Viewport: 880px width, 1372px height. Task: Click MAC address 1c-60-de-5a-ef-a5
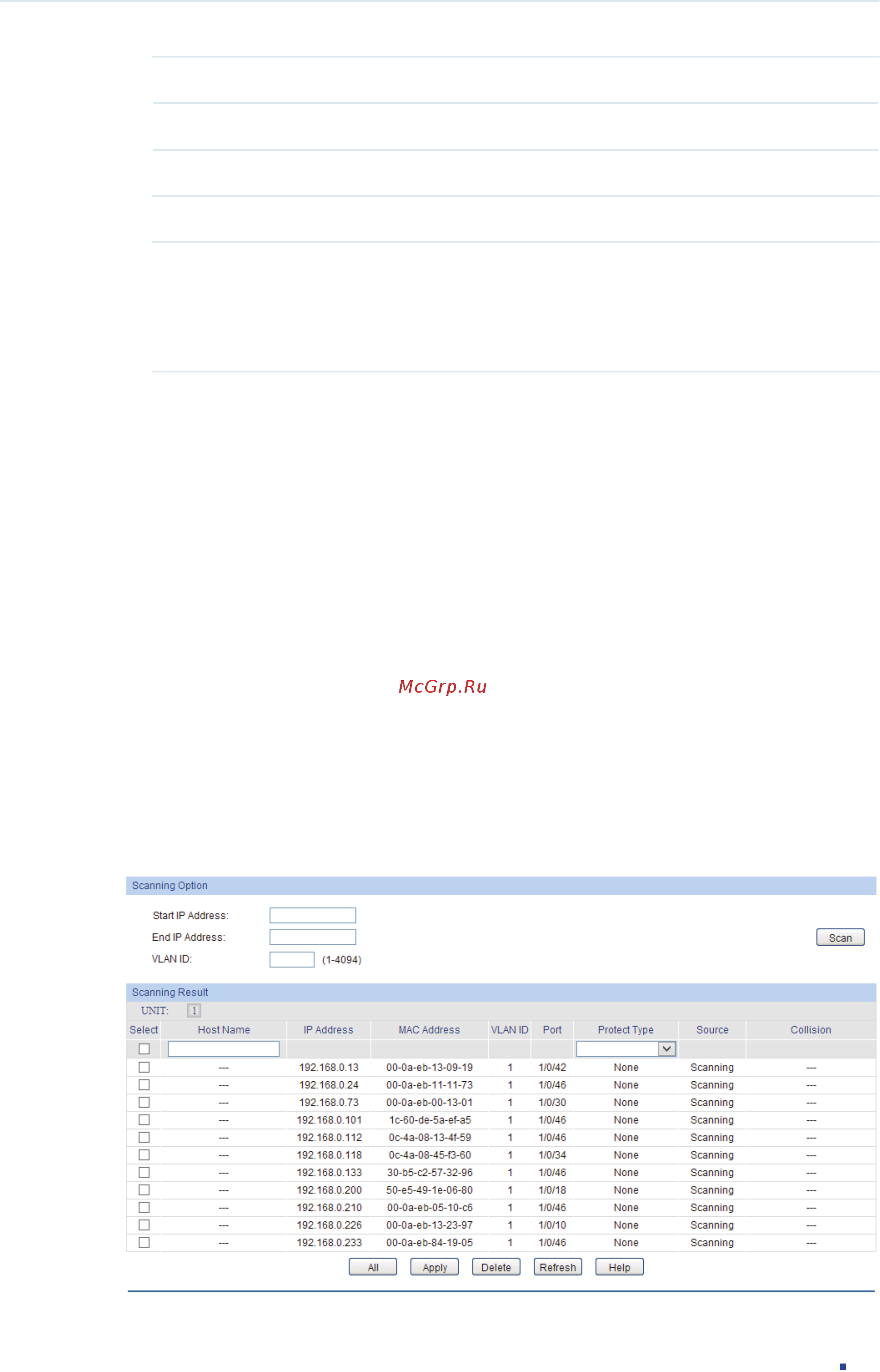430,1120
